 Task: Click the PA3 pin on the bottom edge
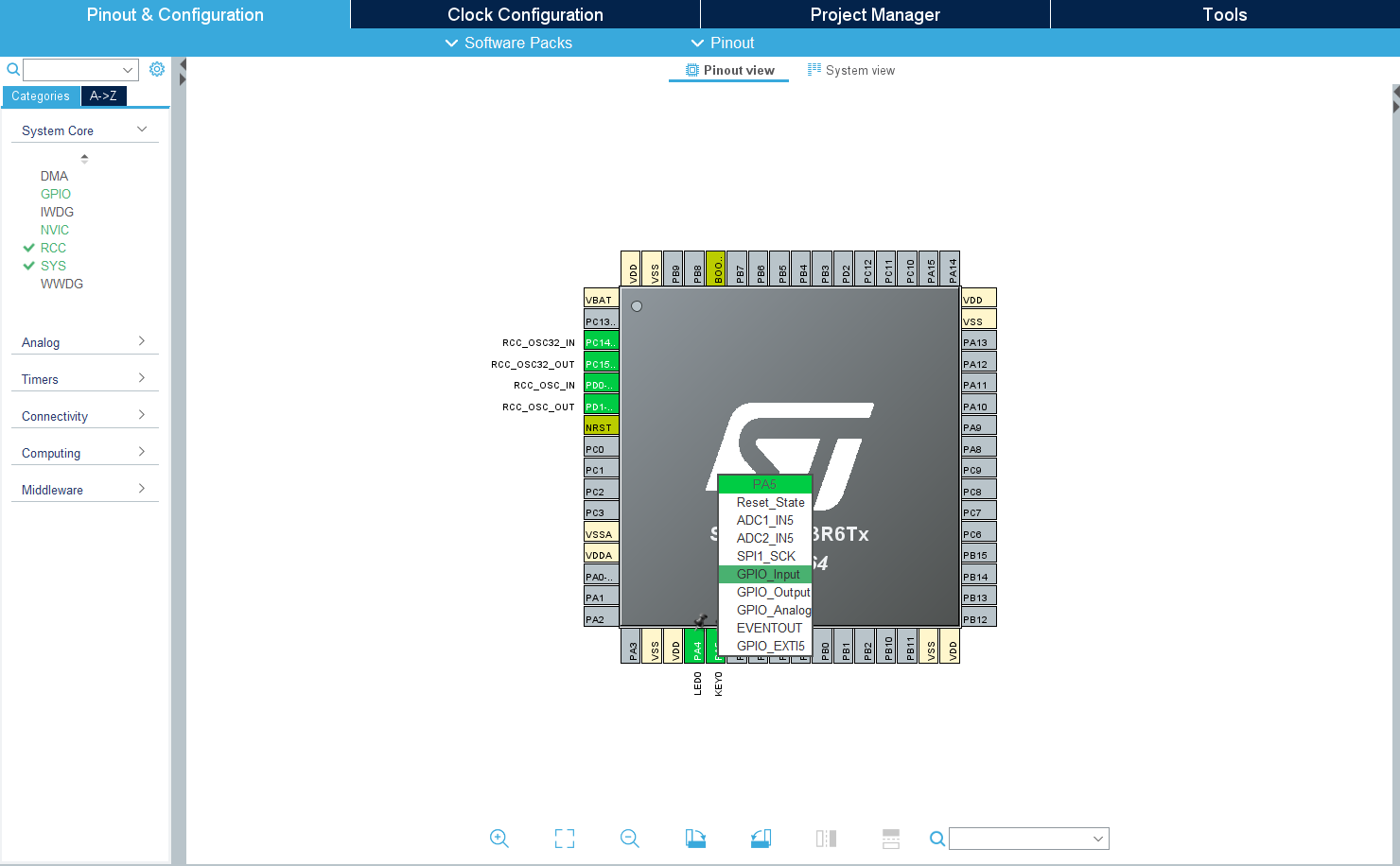click(633, 646)
